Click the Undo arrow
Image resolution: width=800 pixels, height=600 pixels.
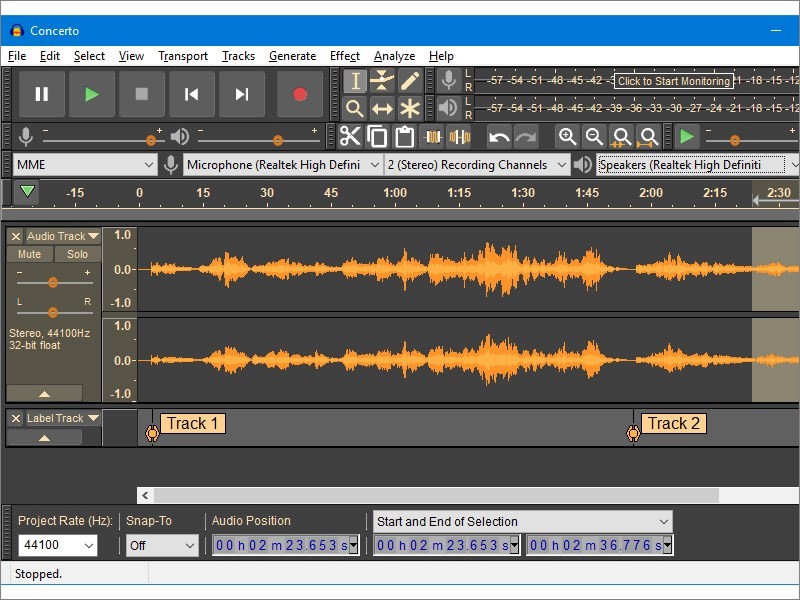499,137
